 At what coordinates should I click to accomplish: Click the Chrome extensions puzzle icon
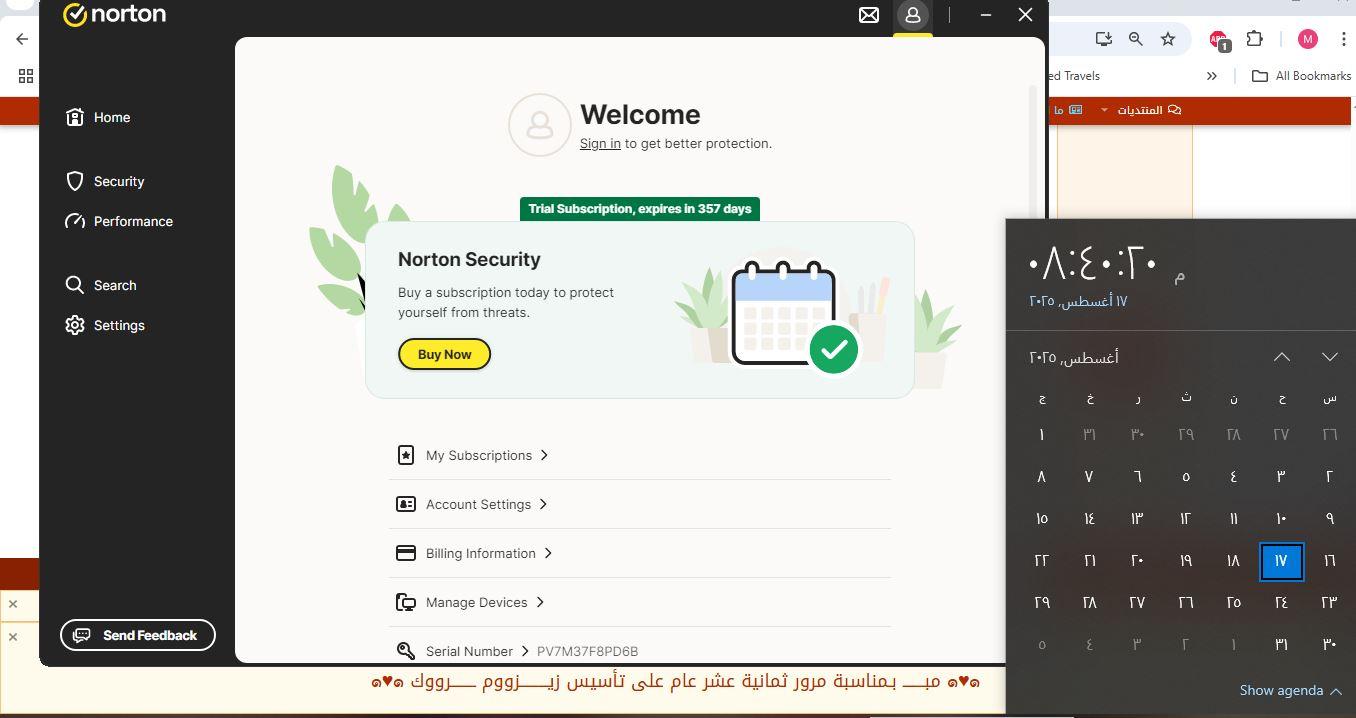tap(1254, 39)
